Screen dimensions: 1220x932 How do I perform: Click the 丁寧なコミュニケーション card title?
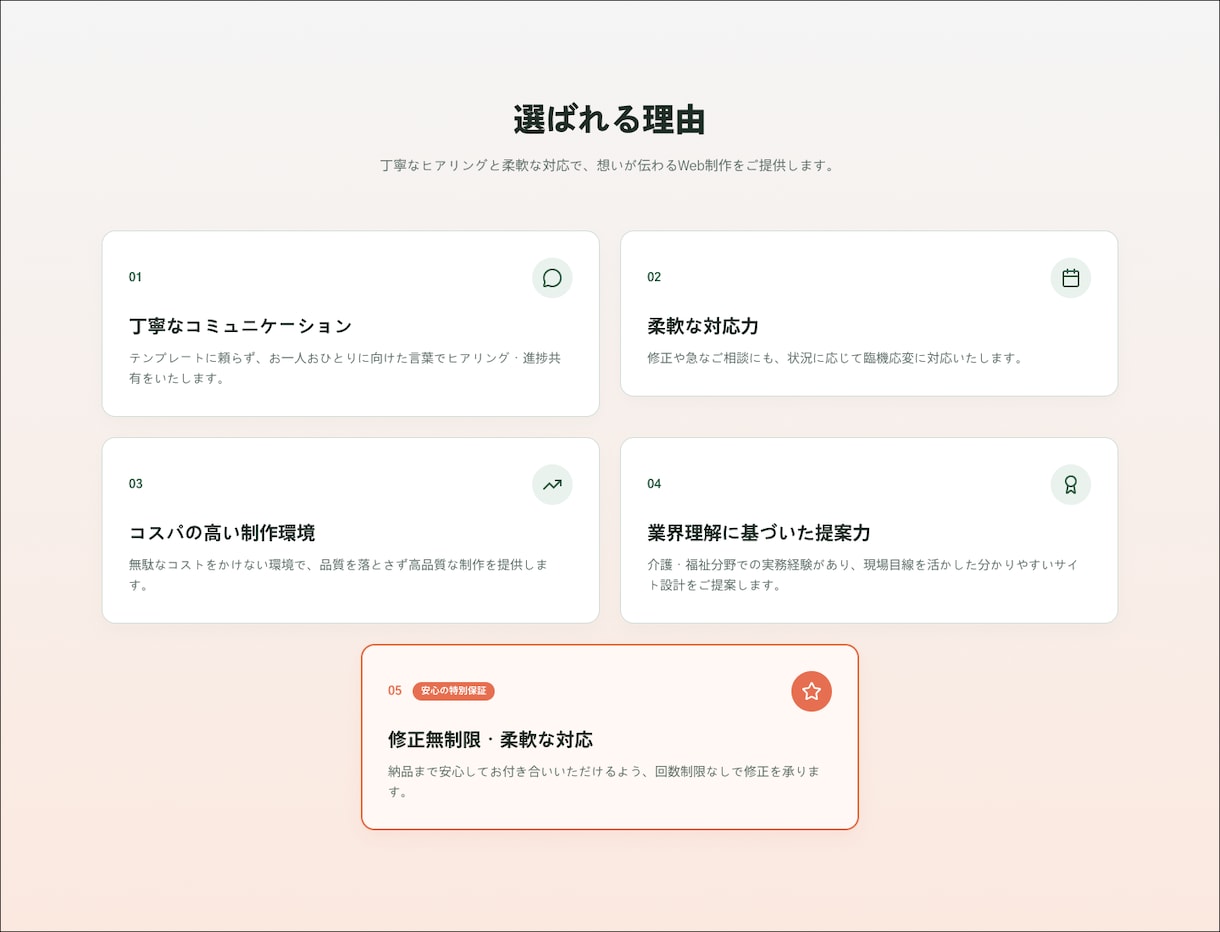[x=241, y=326]
